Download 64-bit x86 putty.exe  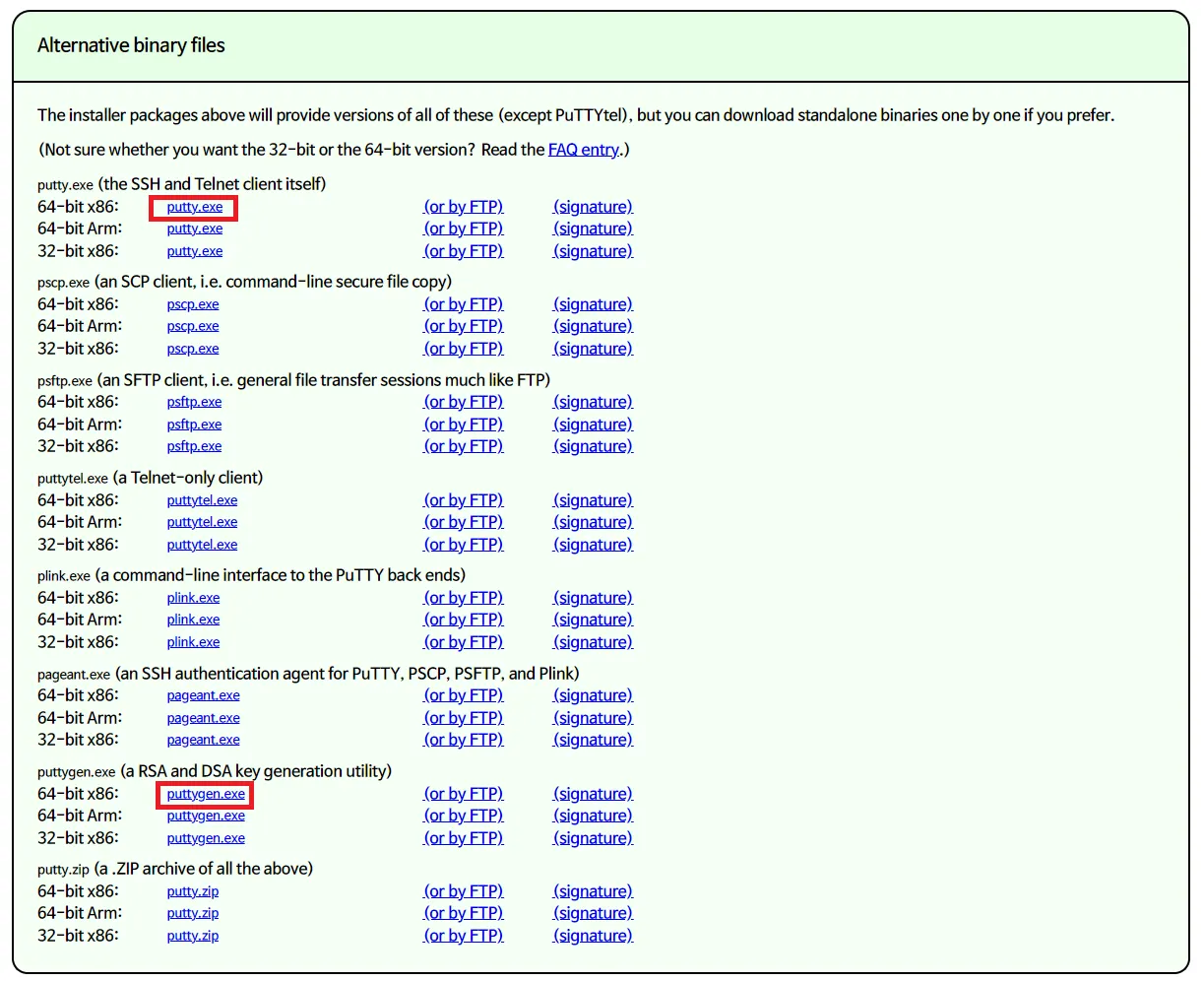point(195,207)
